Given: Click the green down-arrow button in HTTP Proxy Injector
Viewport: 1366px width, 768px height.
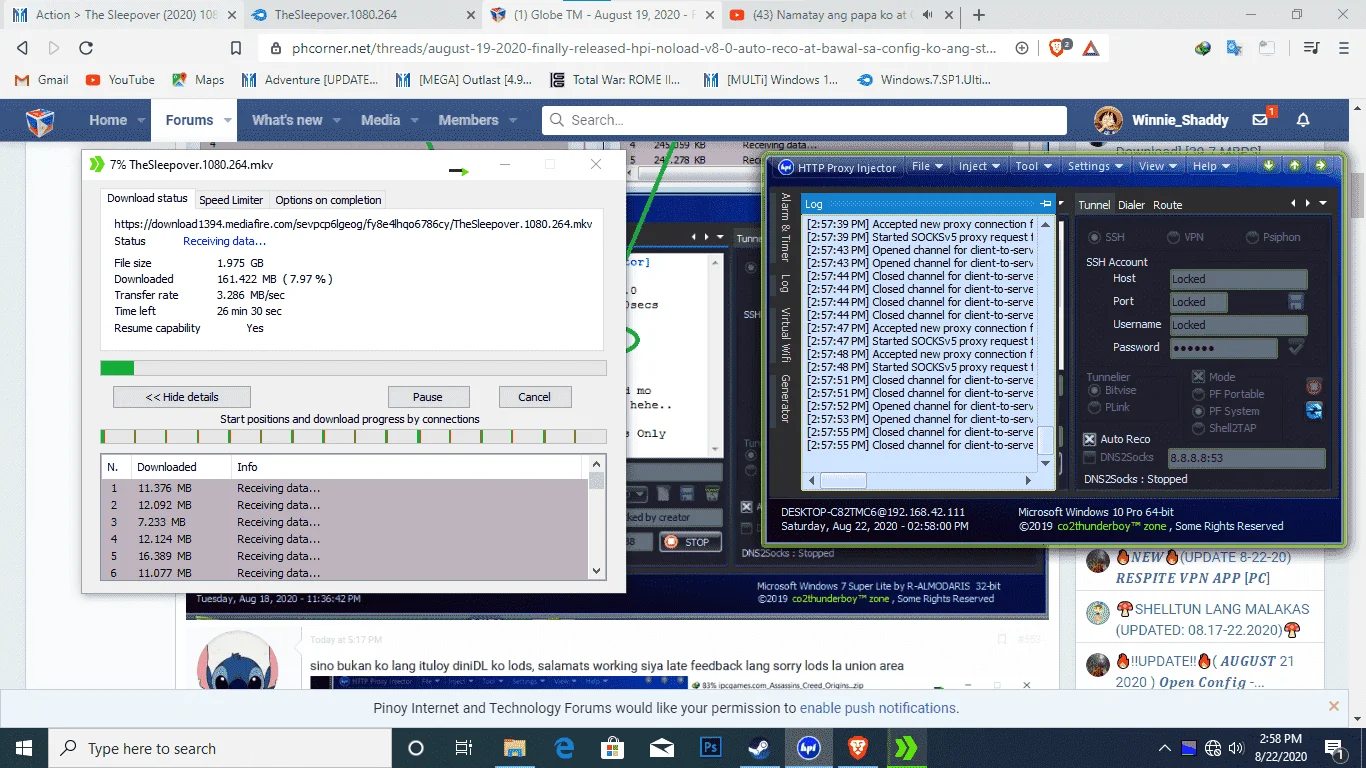Looking at the screenshot, I should (1269, 166).
